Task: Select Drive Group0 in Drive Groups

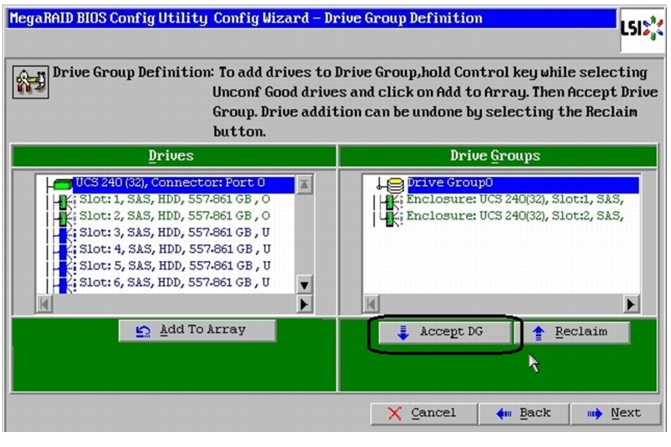Action: (523, 184)
